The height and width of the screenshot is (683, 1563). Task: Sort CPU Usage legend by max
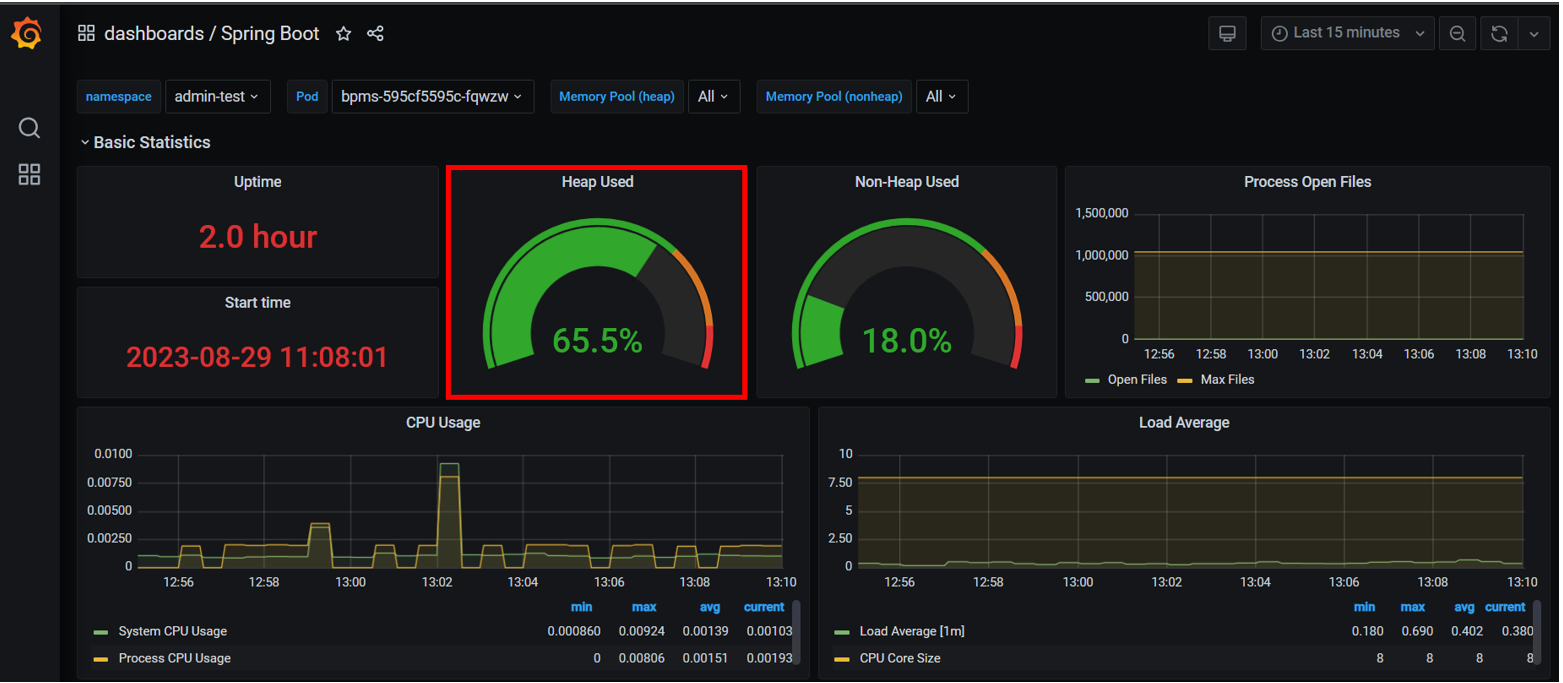pyautogui.click(x=644, y=607)
